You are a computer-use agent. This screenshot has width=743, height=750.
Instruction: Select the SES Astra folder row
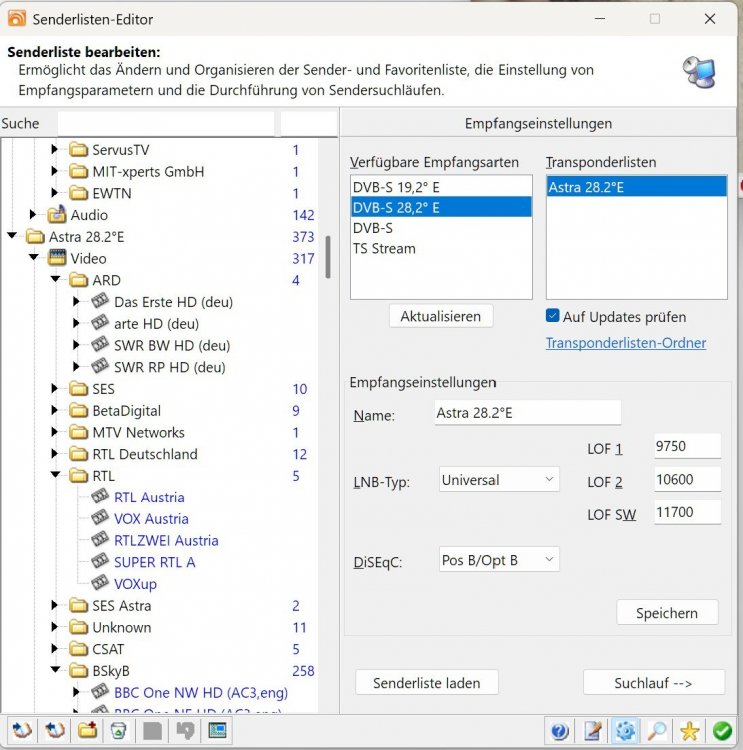(122, 606)
